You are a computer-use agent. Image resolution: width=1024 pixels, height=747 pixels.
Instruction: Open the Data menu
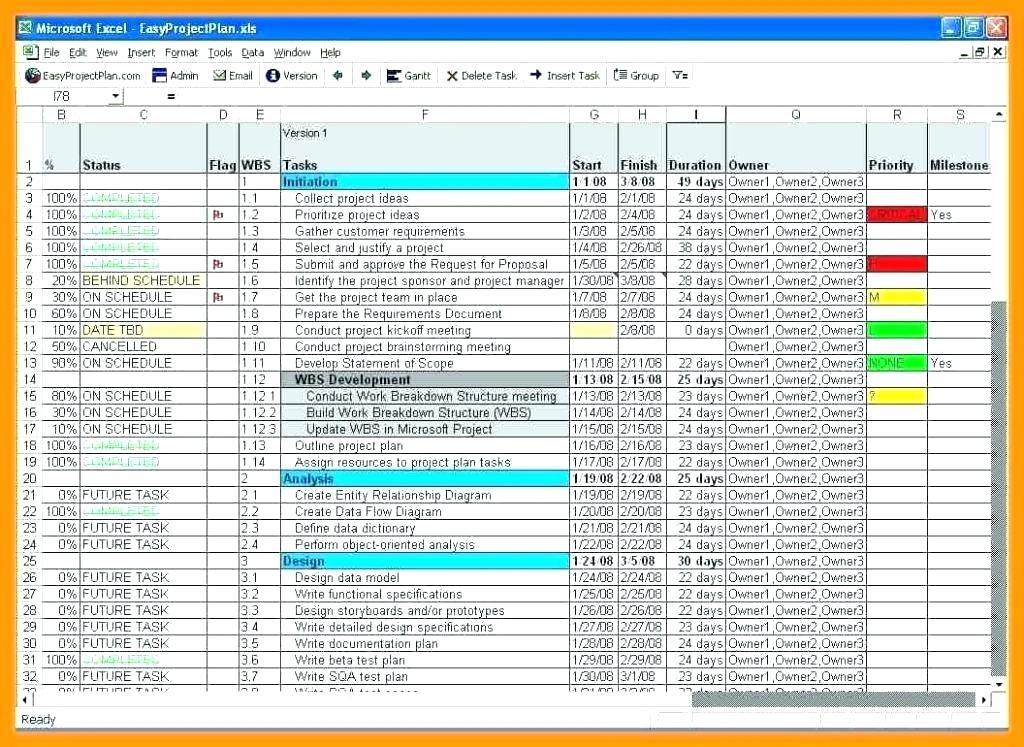253,53
